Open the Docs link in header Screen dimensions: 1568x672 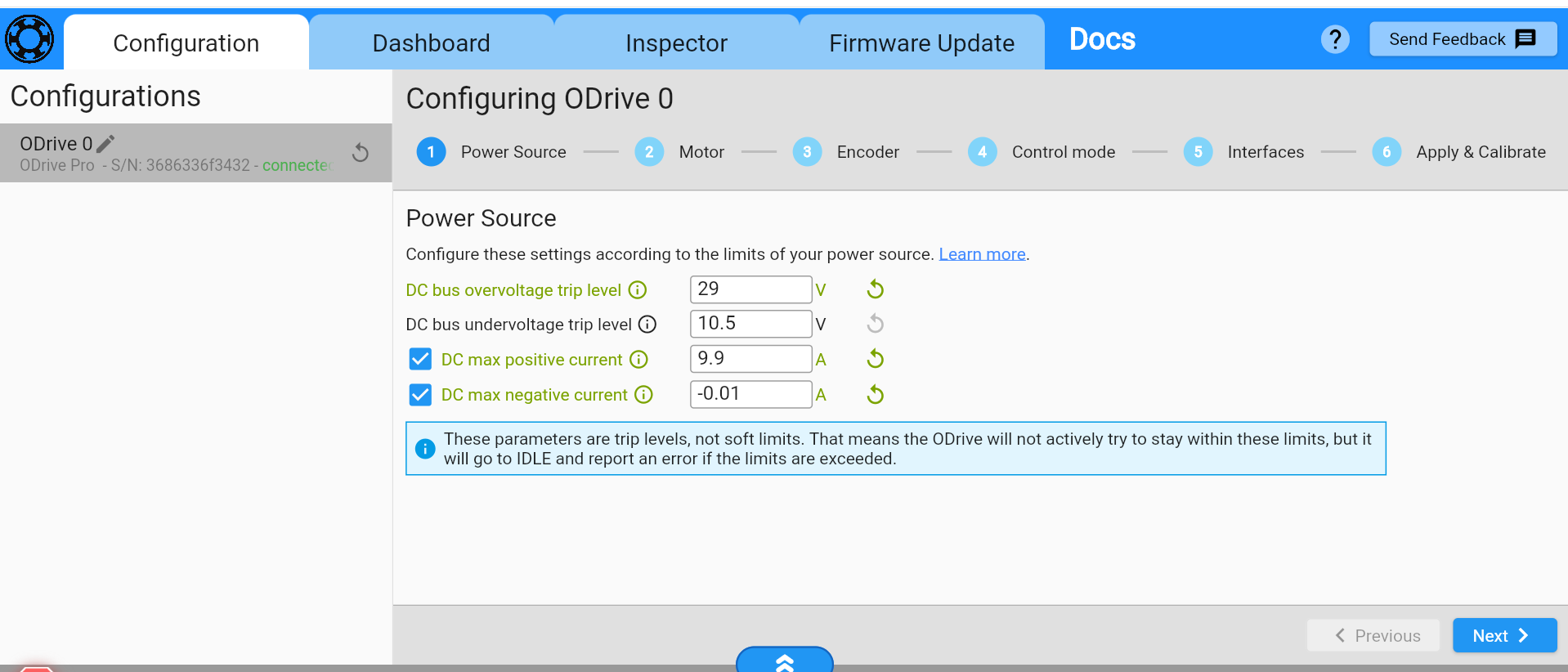pos(1102,39)
